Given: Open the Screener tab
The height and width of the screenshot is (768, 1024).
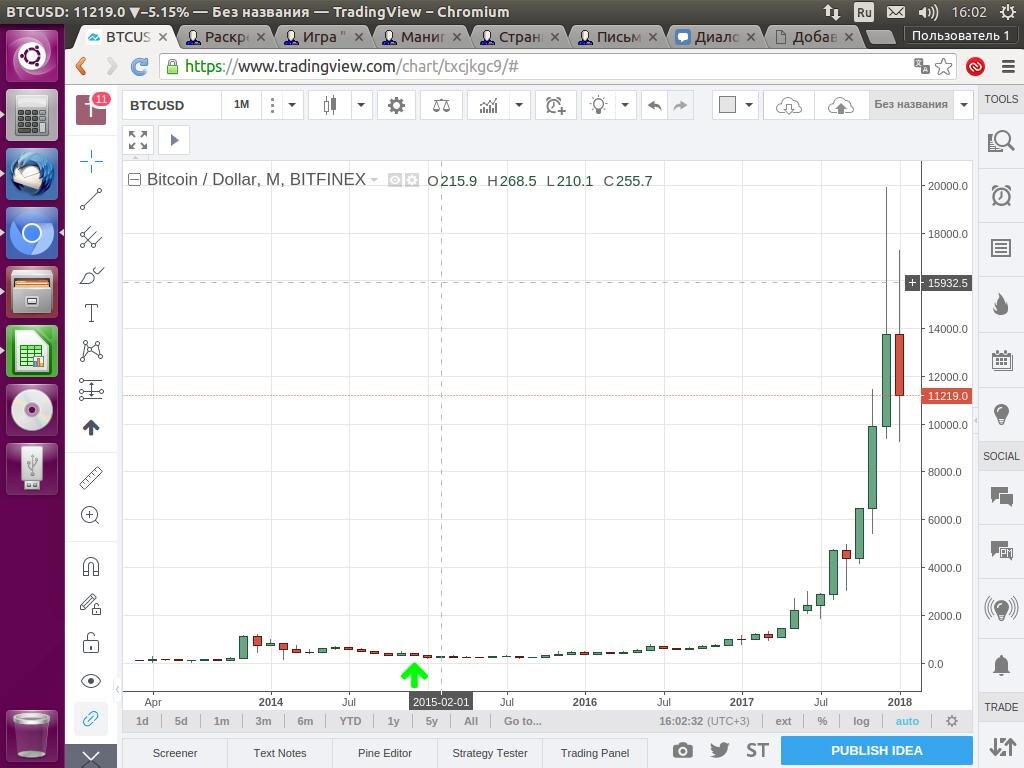Looking at the screenshot, I should click(175, 753).
